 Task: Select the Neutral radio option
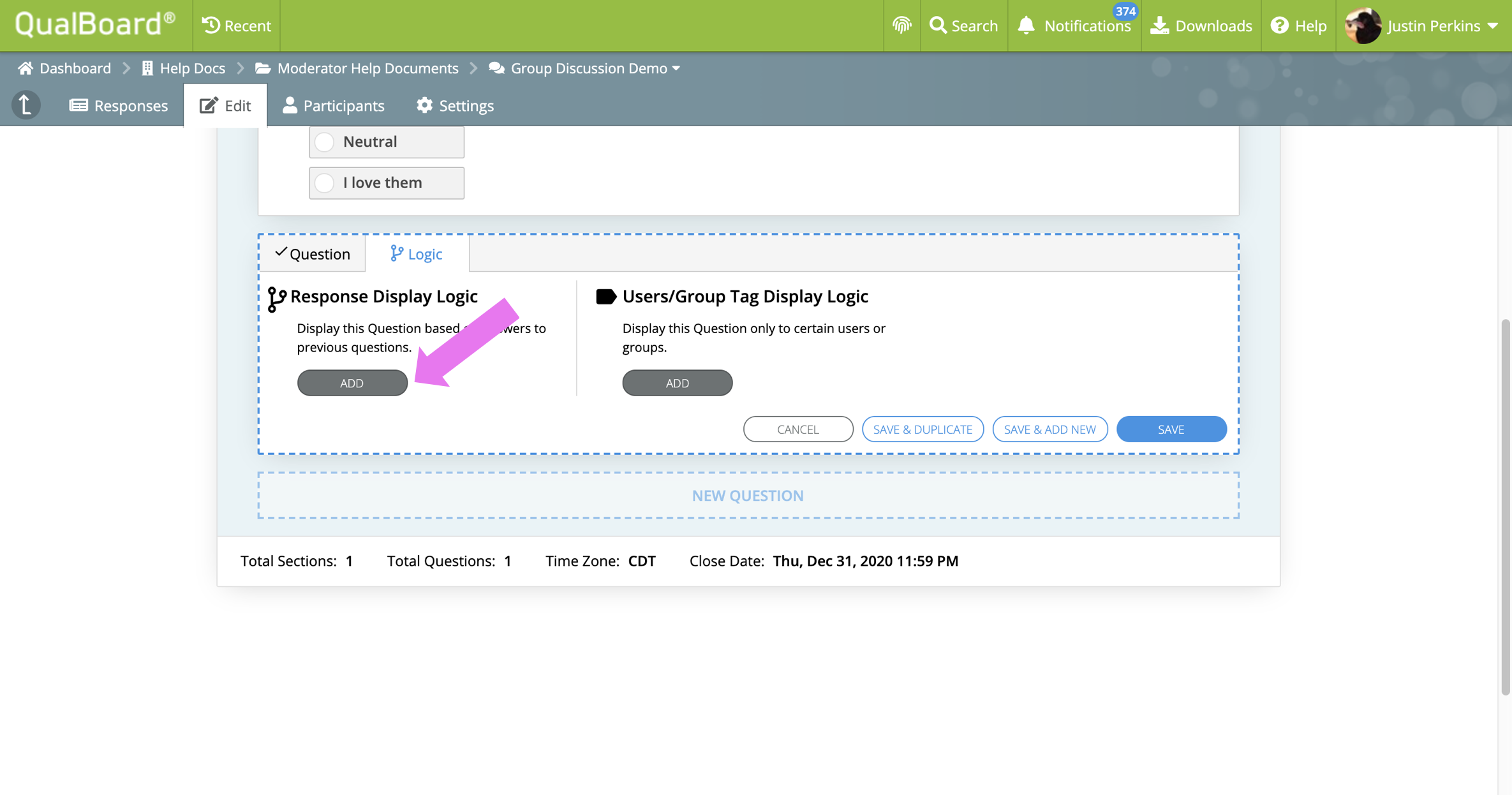coord(325,142)
